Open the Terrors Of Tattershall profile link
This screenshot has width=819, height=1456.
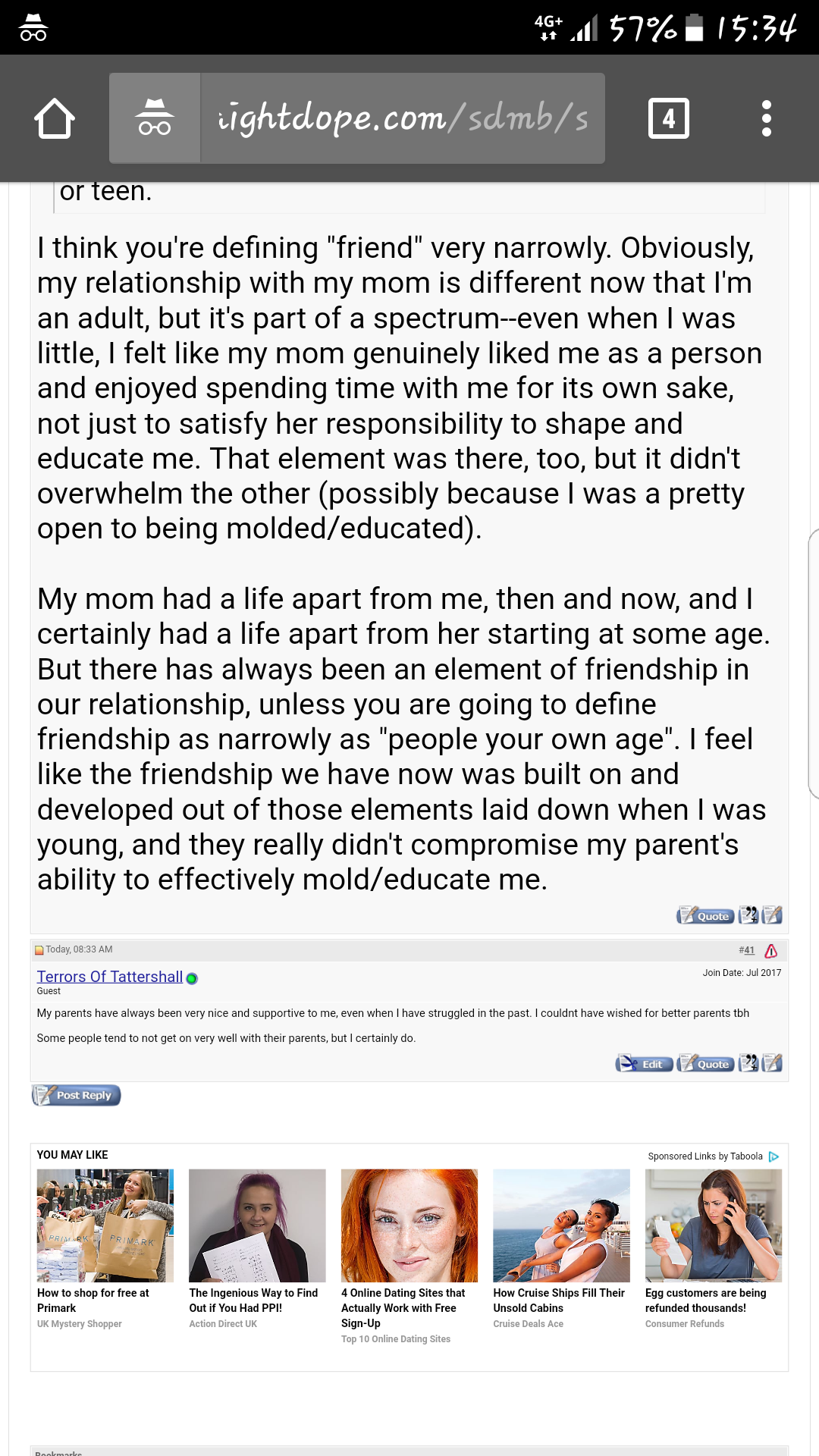pos(110,977)
